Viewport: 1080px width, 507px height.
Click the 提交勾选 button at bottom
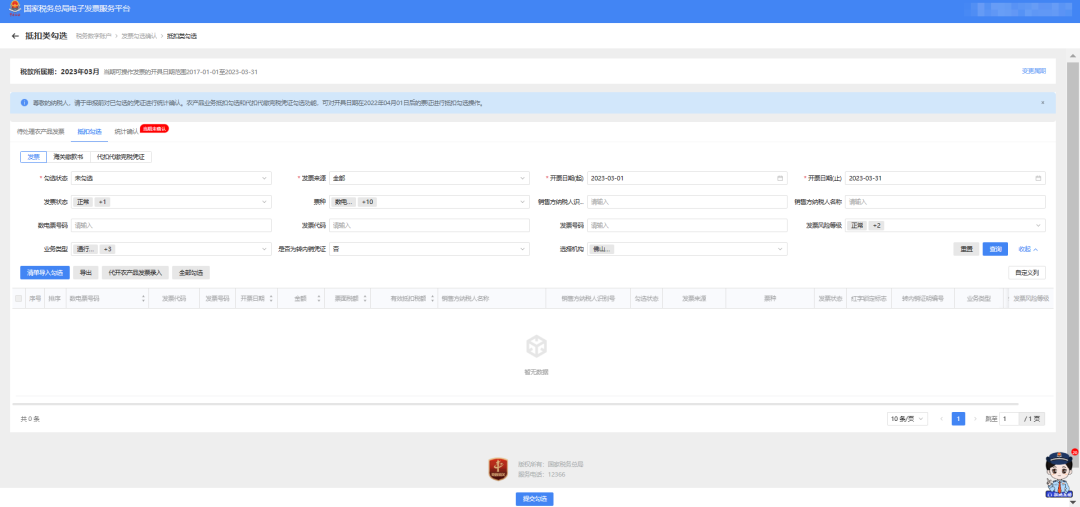[x=534, y=498]
